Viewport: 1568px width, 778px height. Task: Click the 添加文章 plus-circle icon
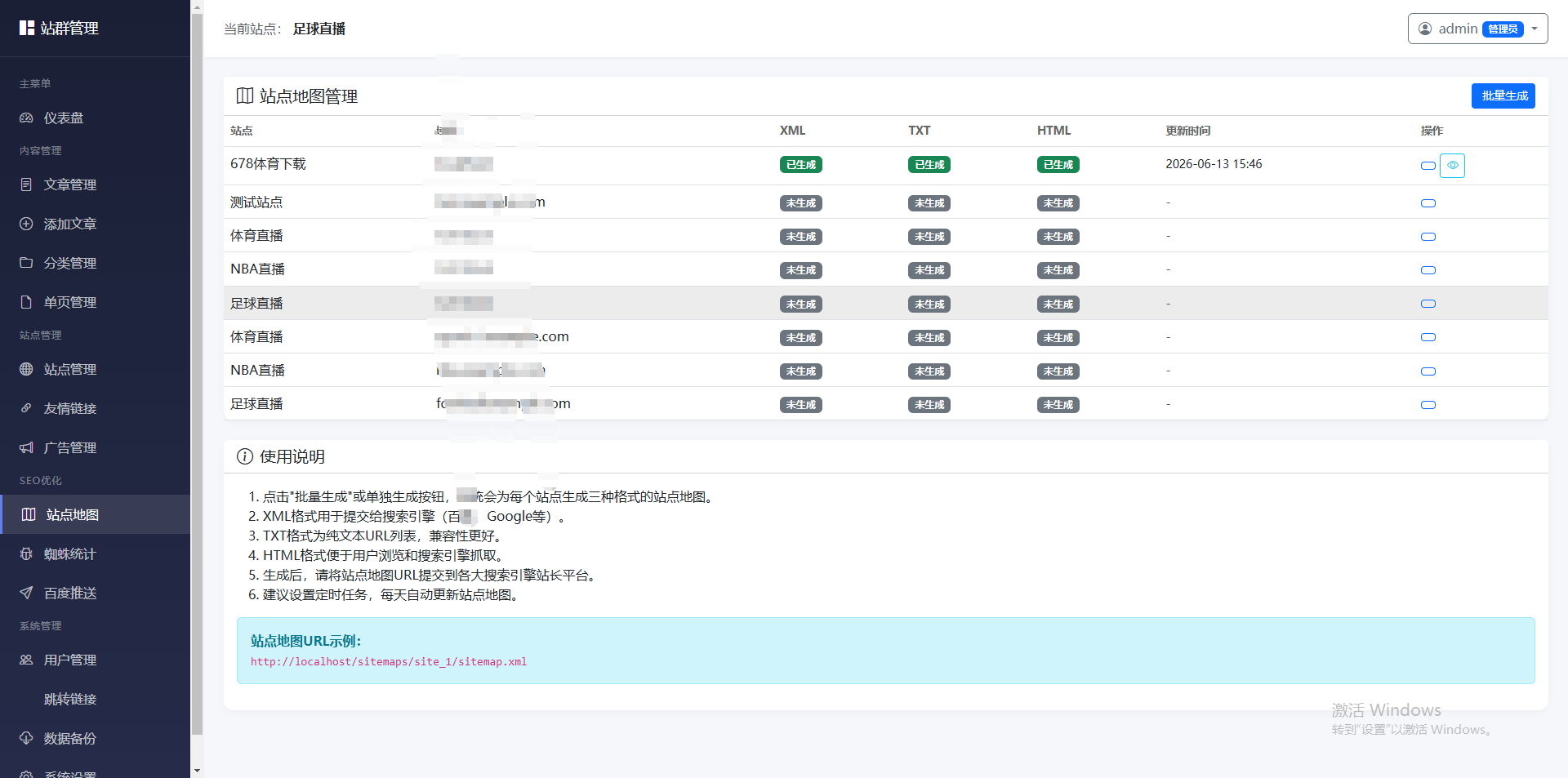click(x=26, y=225)
